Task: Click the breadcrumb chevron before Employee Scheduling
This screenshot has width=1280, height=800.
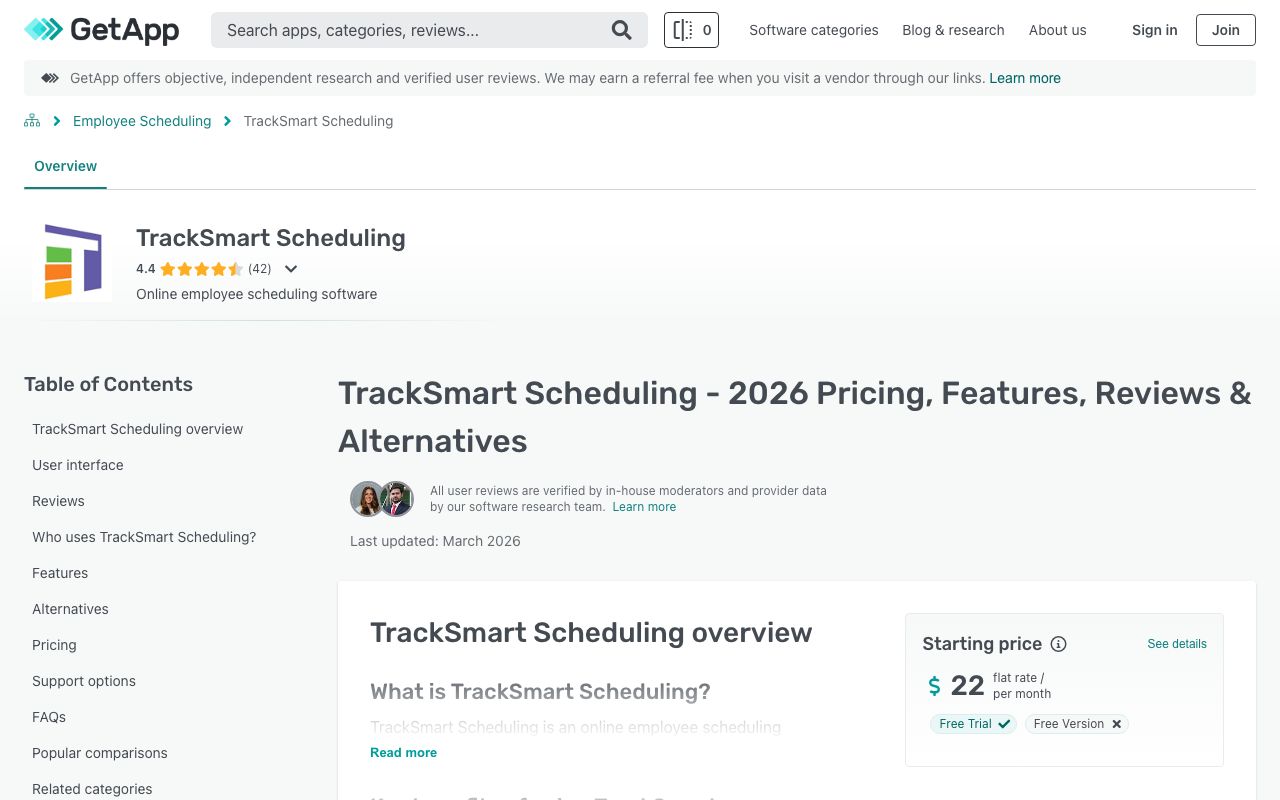Action: coord(57,121)
